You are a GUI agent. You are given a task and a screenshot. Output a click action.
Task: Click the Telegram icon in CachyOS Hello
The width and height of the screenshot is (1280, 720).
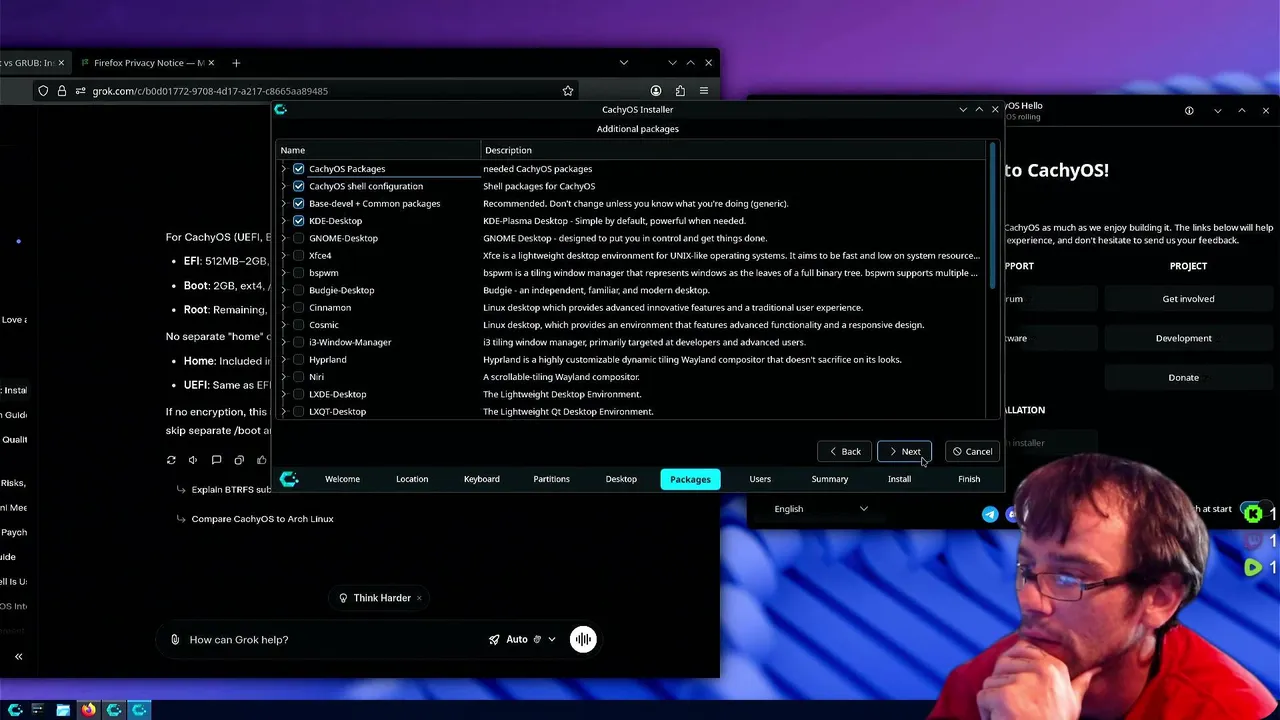click(990, 514)
